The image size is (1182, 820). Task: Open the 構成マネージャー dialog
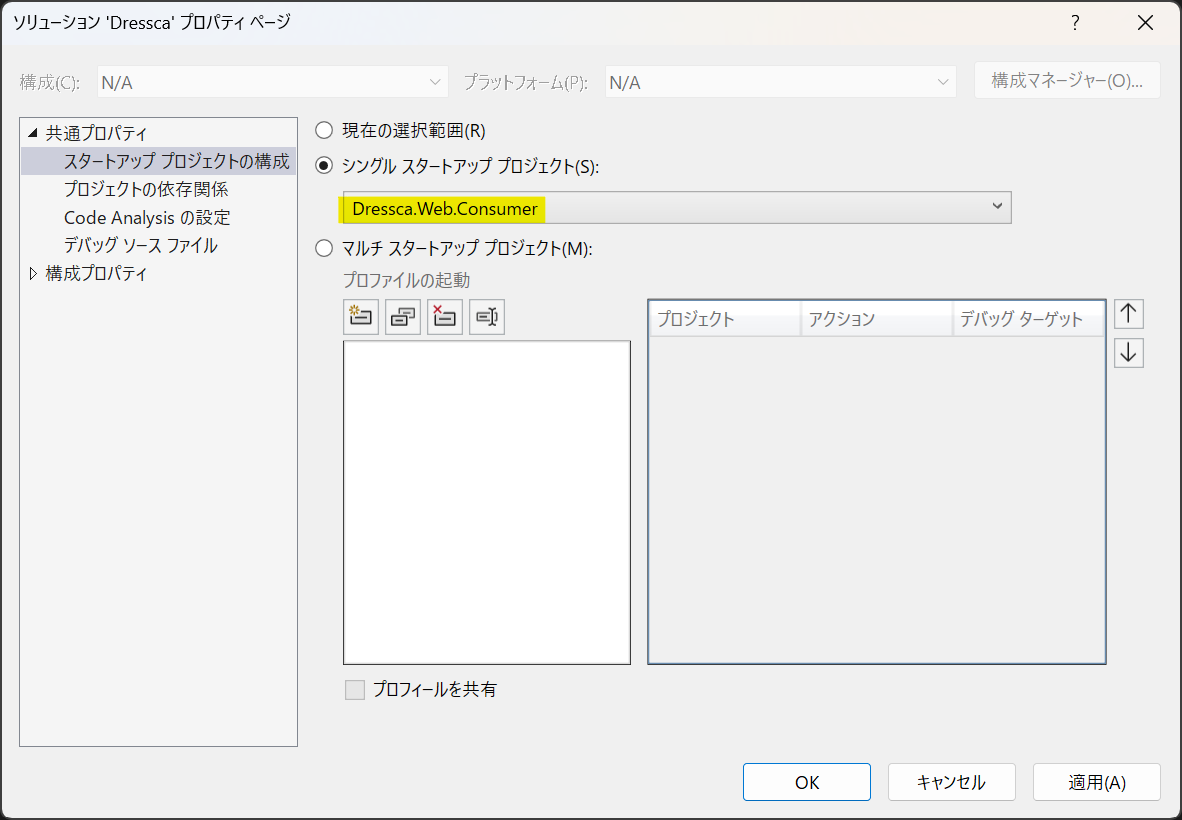[x=1067, y=80]
